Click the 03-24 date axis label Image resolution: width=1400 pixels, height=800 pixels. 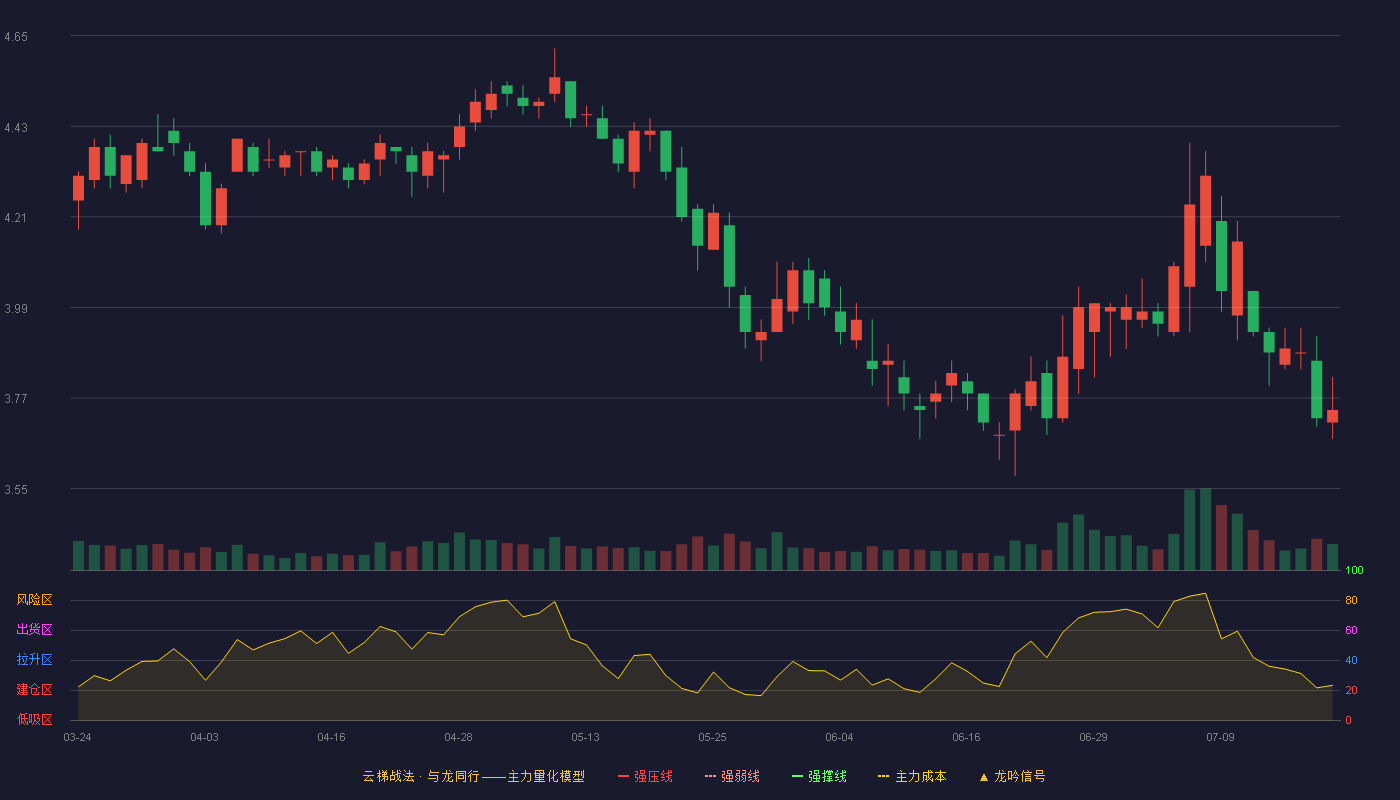77,737
